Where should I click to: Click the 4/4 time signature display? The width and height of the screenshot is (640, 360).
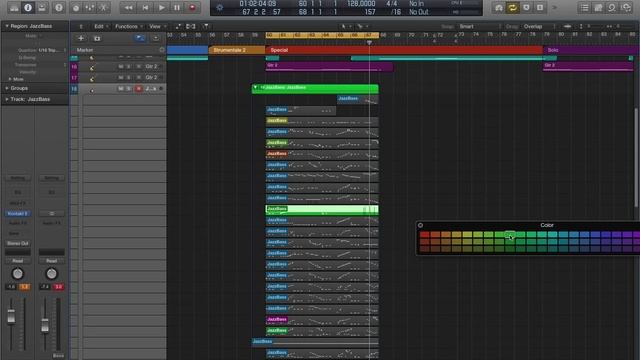391,4
